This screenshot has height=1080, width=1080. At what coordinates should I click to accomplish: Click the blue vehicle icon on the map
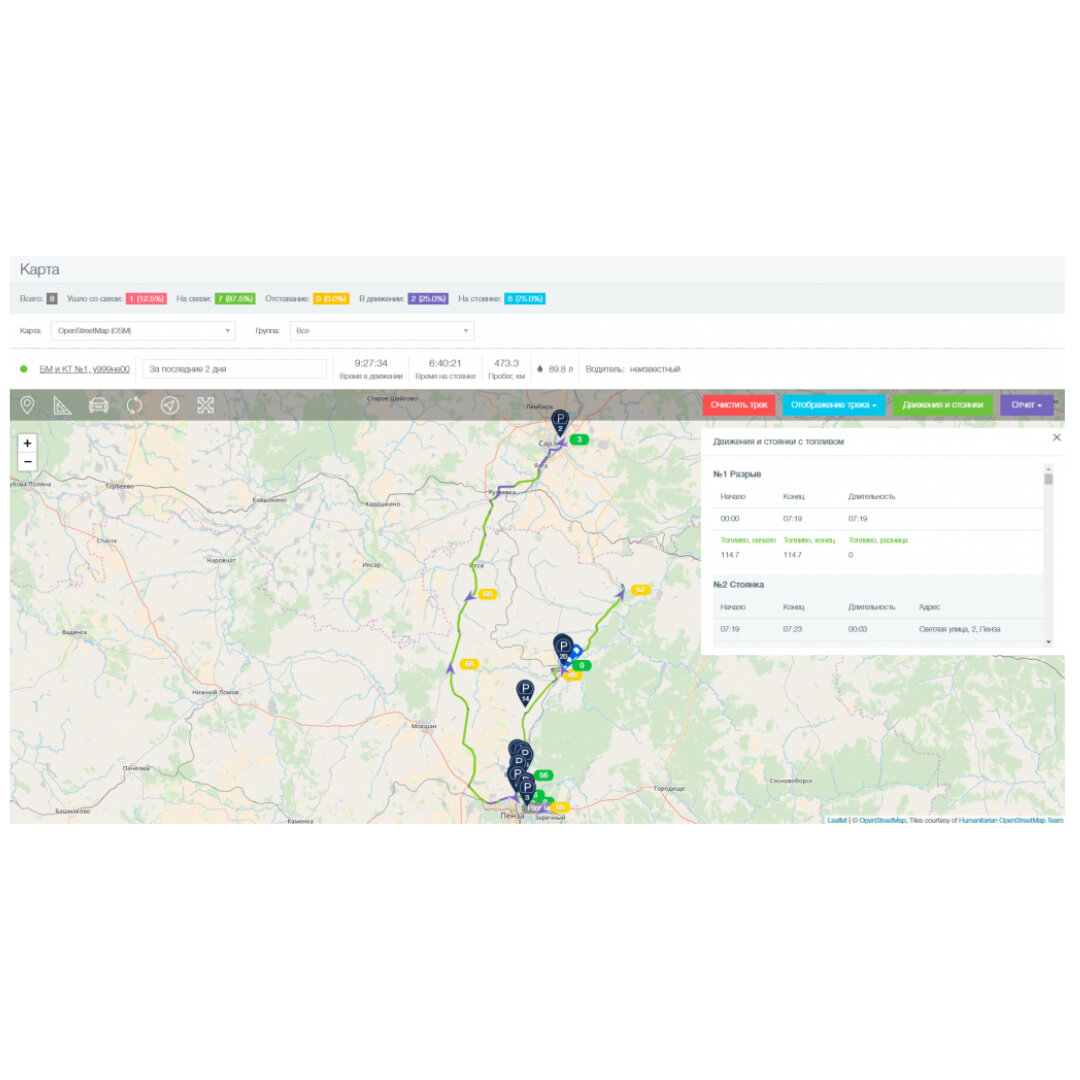(574, 652)
